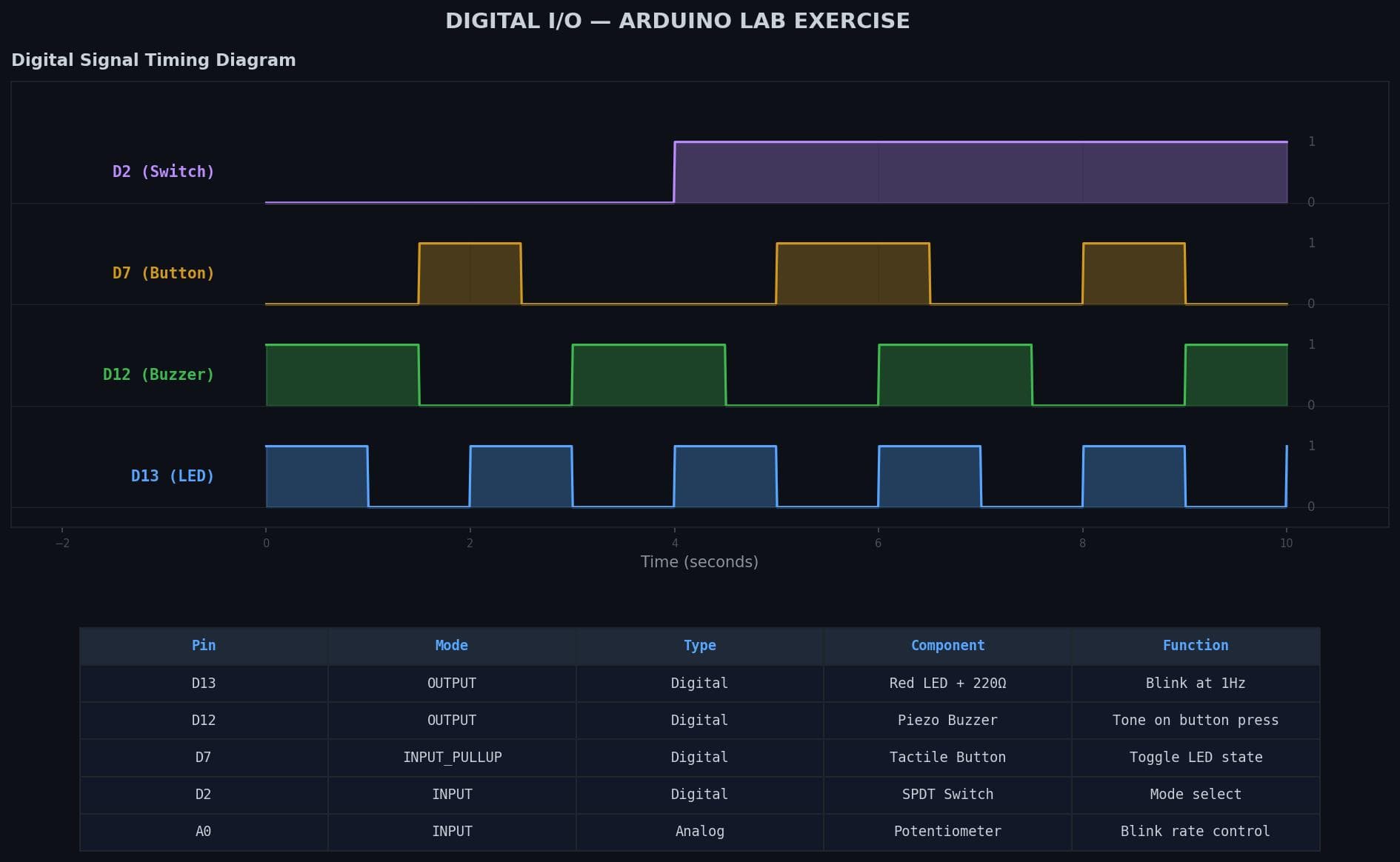Click the 10-second tick on time axis

pyautogui.click(x=1286, y=543)
